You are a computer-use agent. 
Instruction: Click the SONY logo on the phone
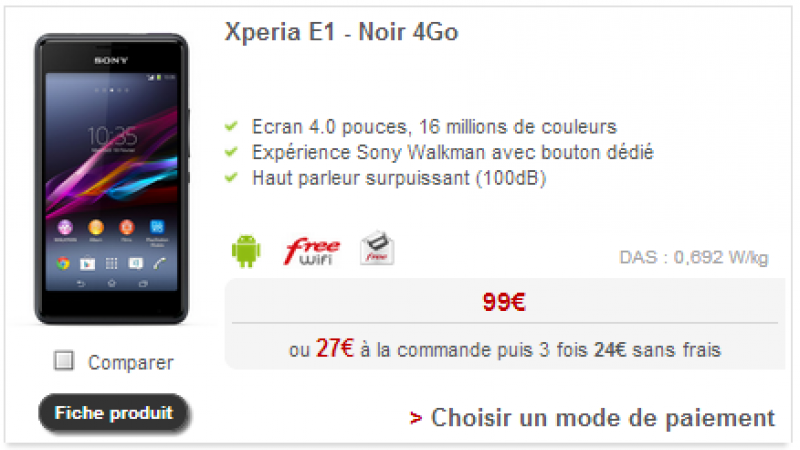111,60
